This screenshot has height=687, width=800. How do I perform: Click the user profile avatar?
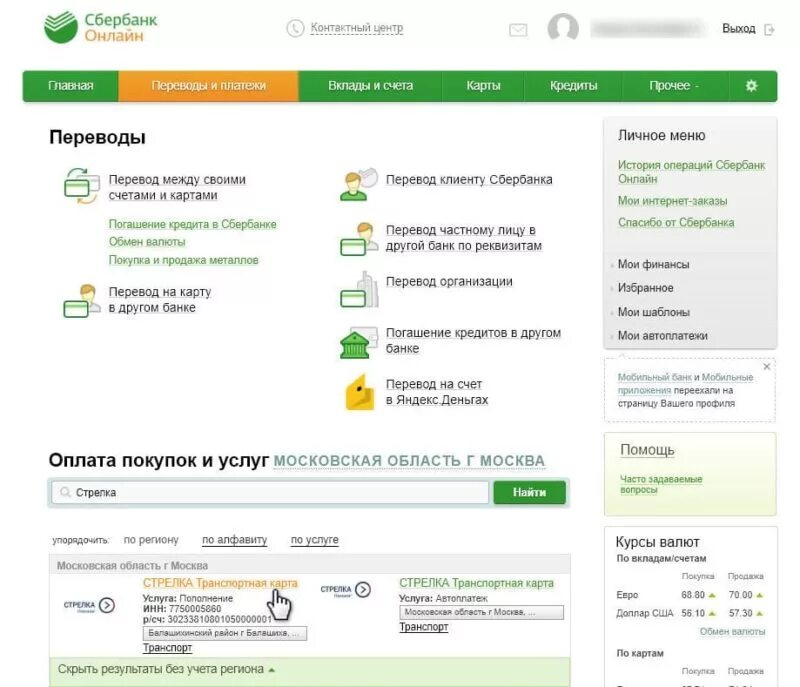pos(563,28)
